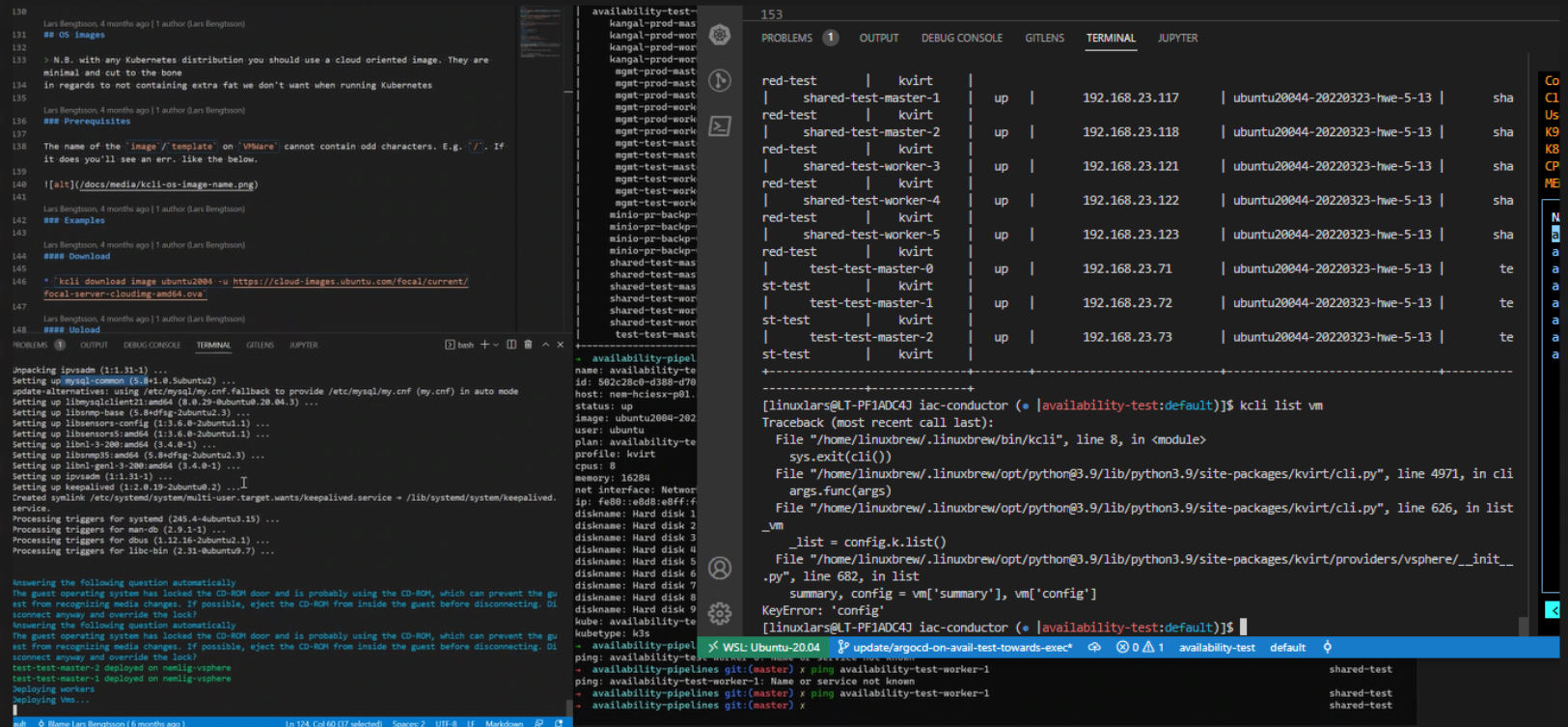
Task: Click the commit graph icon after default in status bar
Action: pyautogui.click(x=1327, y=647)
